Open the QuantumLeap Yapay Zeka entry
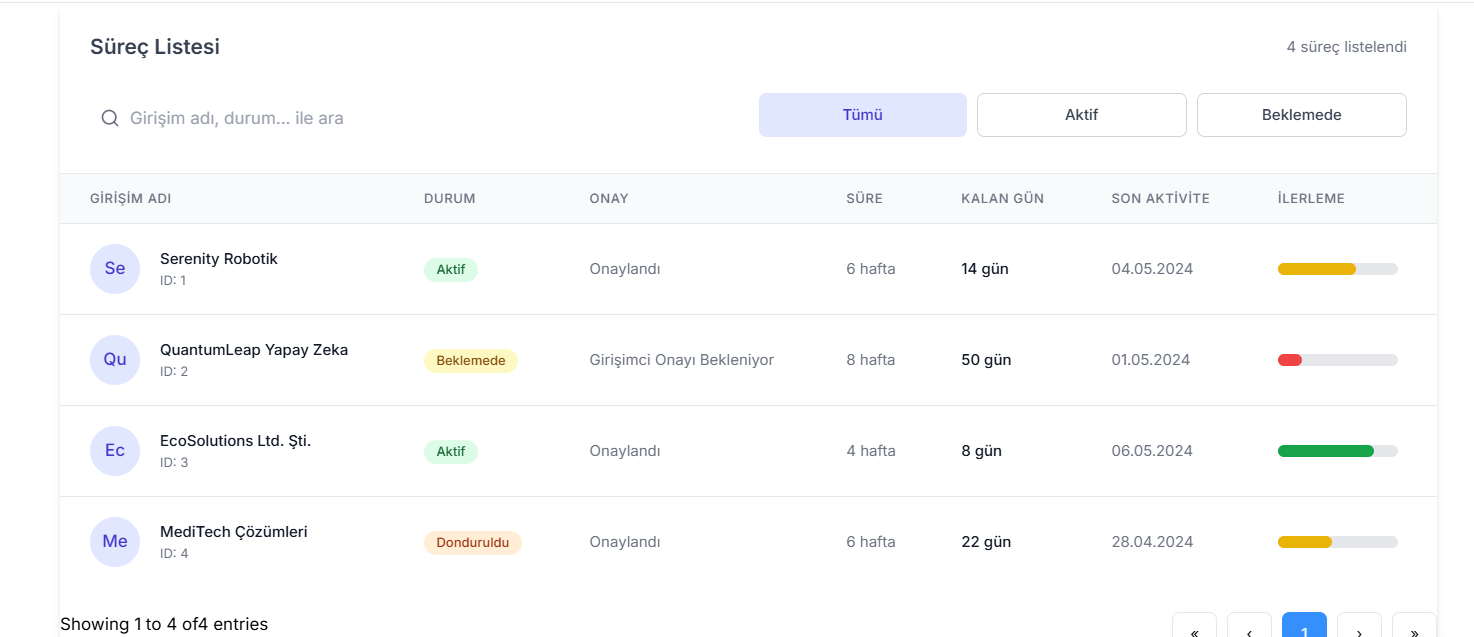Viewport: 1474px width, 637px height. point(254,350)
